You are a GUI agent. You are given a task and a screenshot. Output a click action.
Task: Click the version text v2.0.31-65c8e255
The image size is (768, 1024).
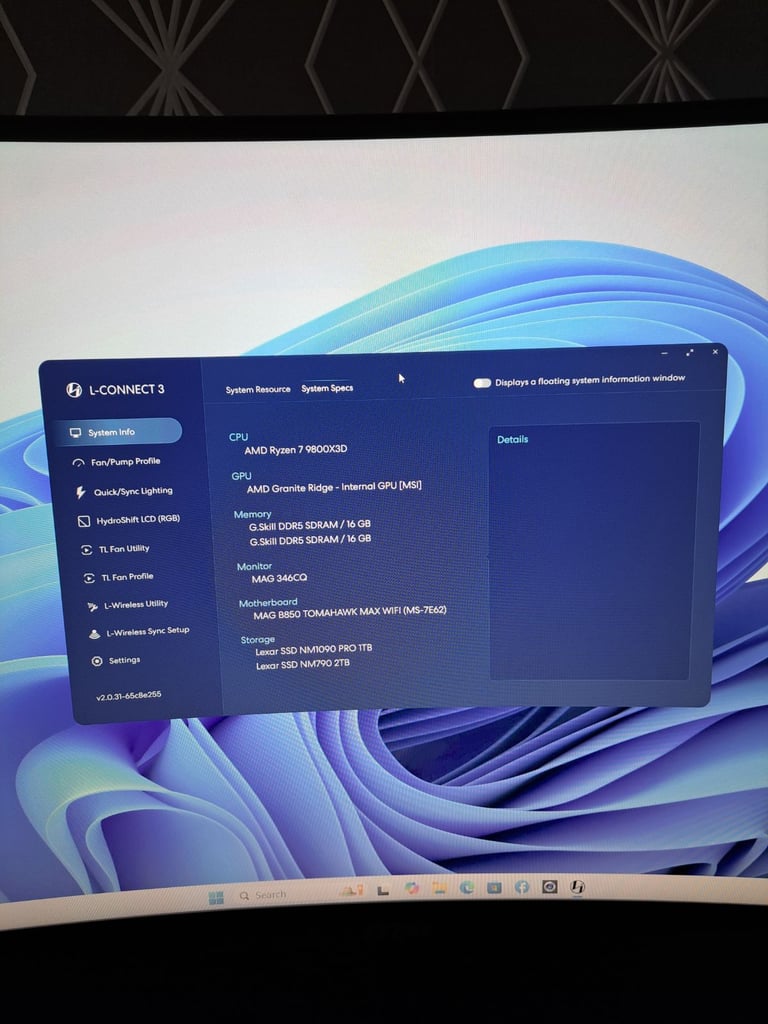click(129, 696)
